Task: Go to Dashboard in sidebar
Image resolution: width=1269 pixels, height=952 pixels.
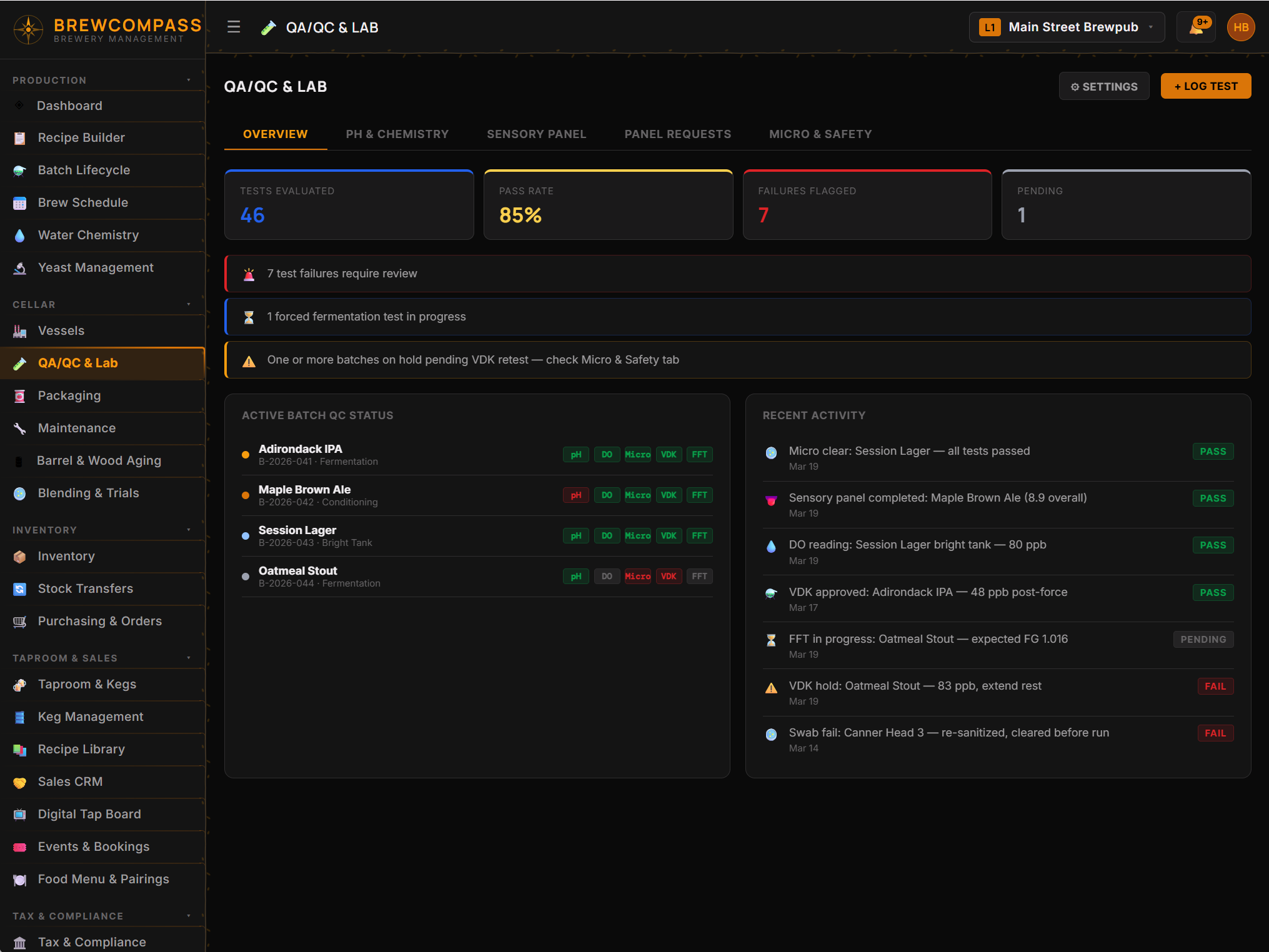Action: point(102,106)
